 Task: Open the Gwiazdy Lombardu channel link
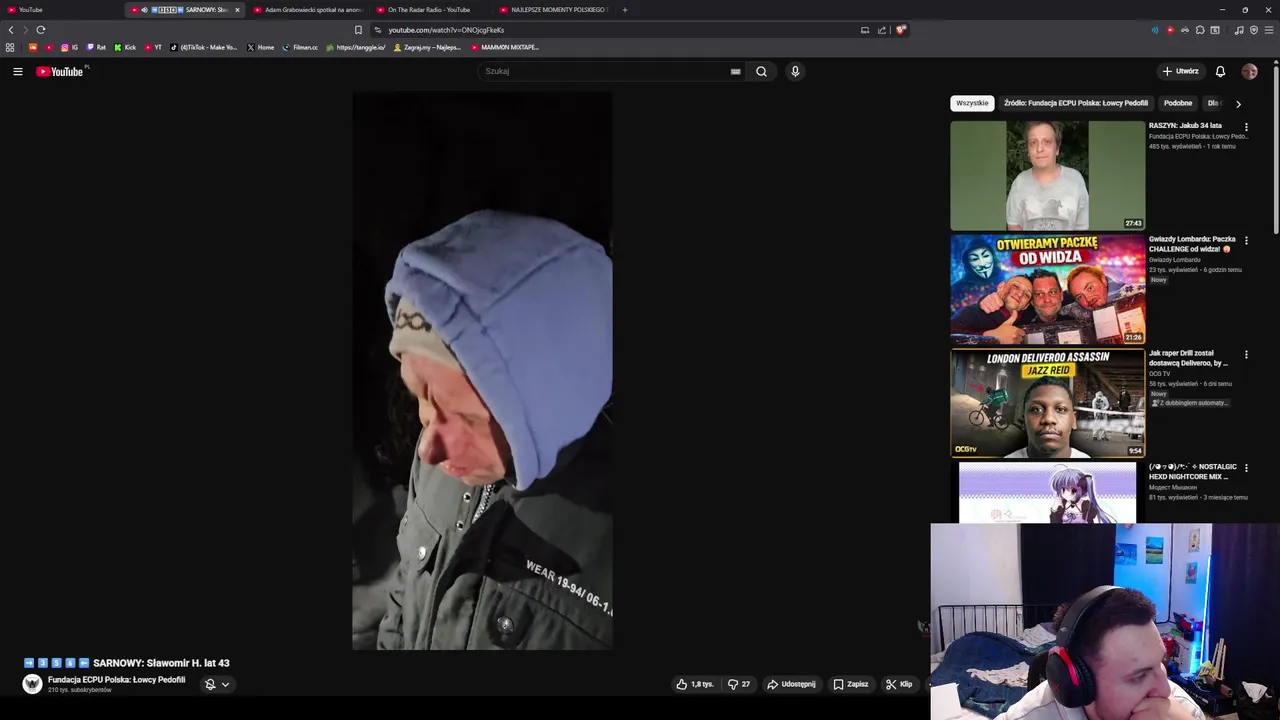point(1174,260)
